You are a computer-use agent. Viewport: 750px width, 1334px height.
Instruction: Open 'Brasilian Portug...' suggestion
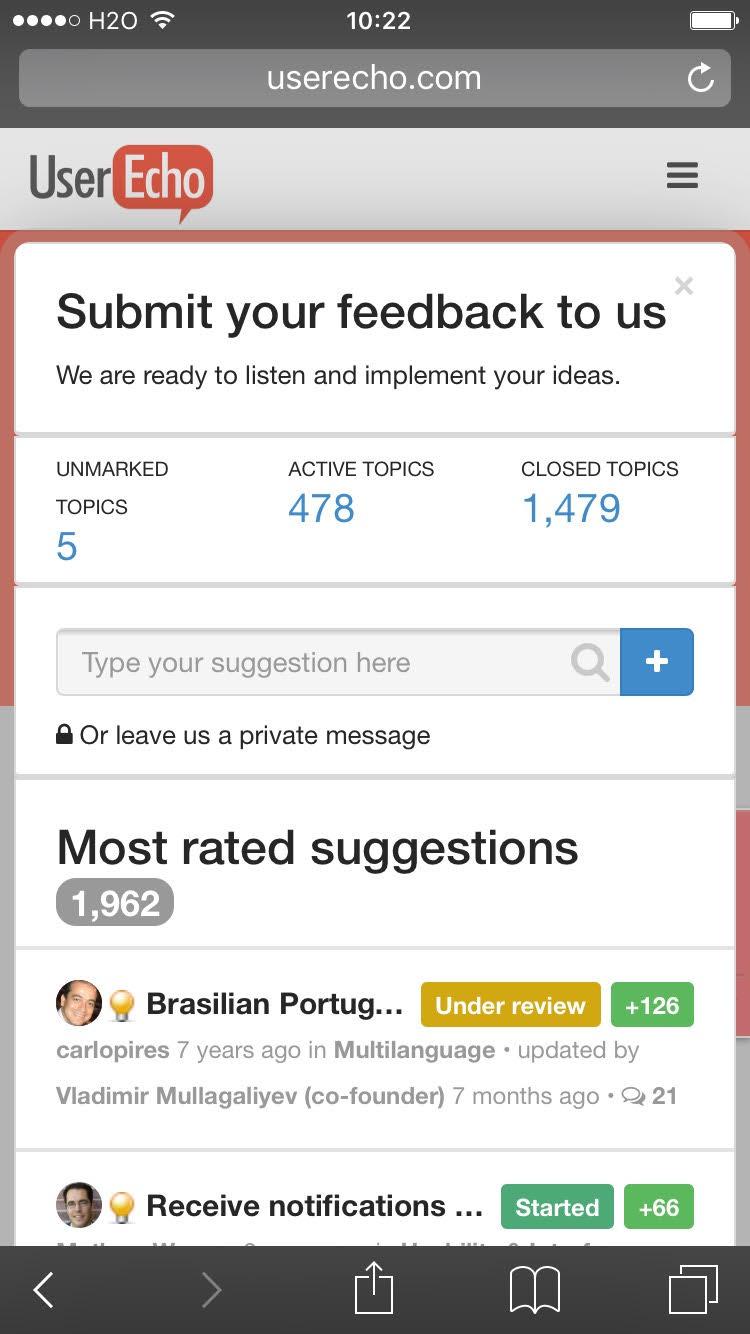point(275,1004)
